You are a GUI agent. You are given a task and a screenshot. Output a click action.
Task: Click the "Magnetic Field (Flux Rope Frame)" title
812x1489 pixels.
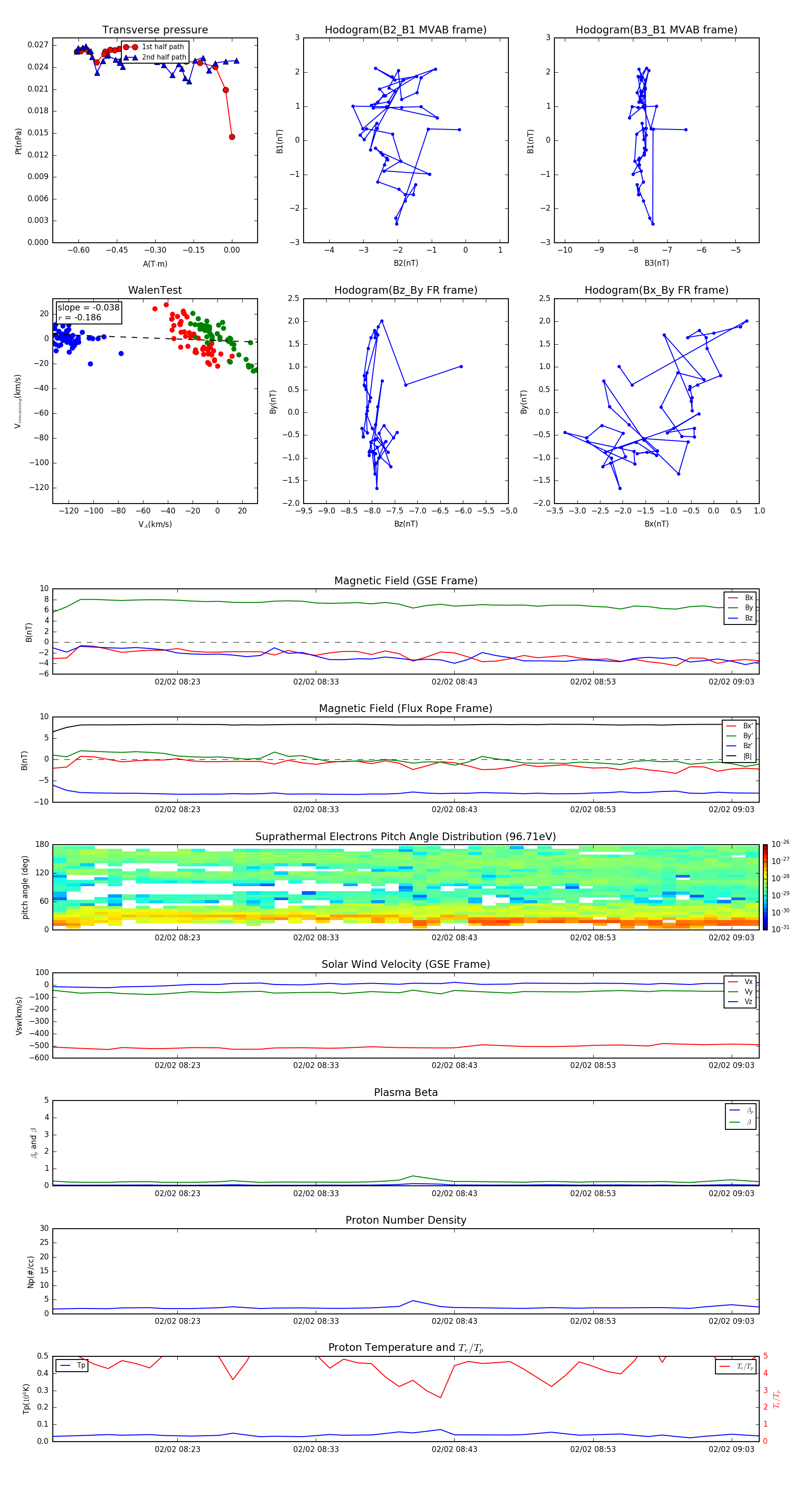pyautogui.click(x=406, y=709)
